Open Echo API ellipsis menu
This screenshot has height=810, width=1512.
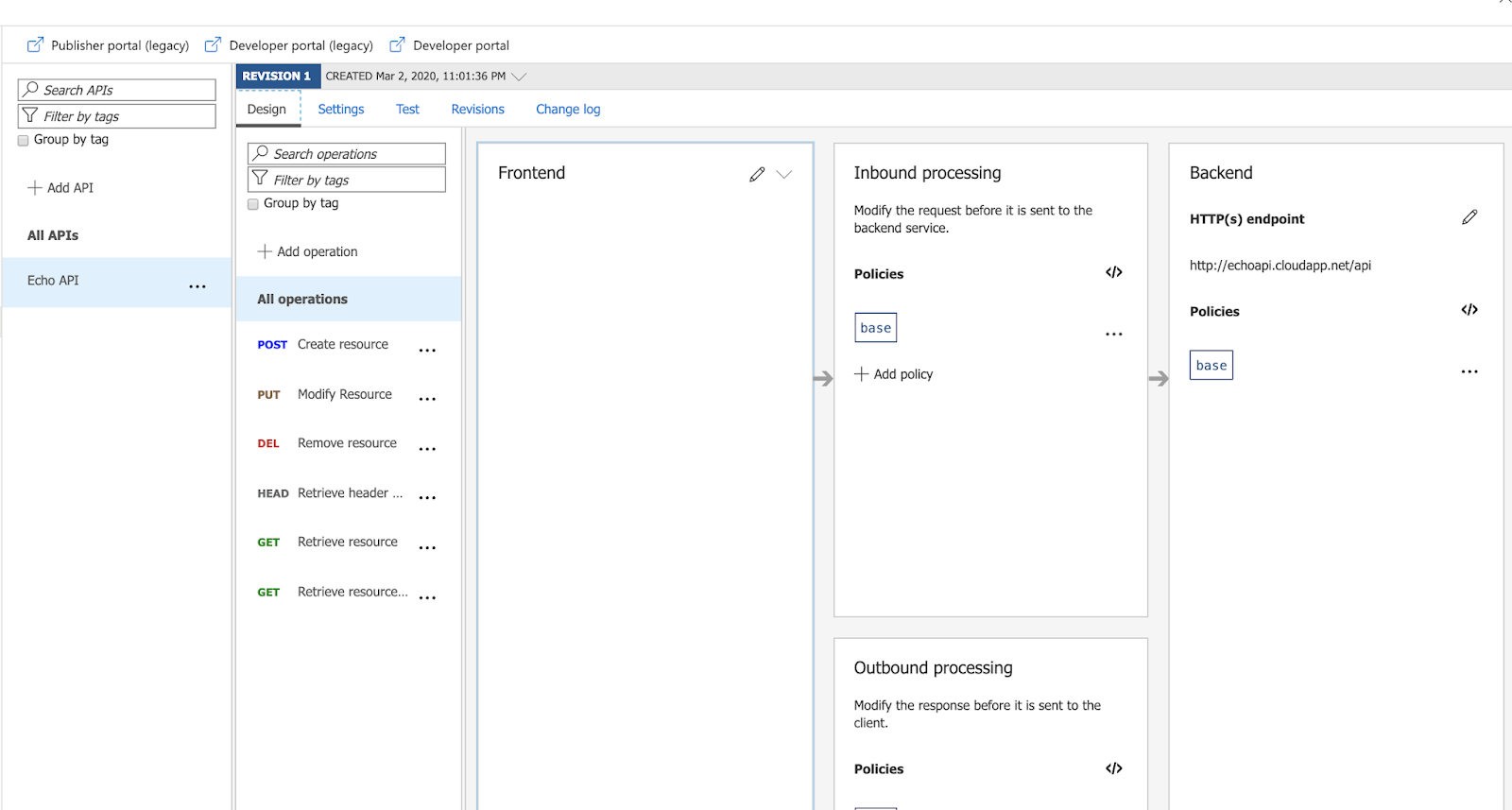pos(198,286)
